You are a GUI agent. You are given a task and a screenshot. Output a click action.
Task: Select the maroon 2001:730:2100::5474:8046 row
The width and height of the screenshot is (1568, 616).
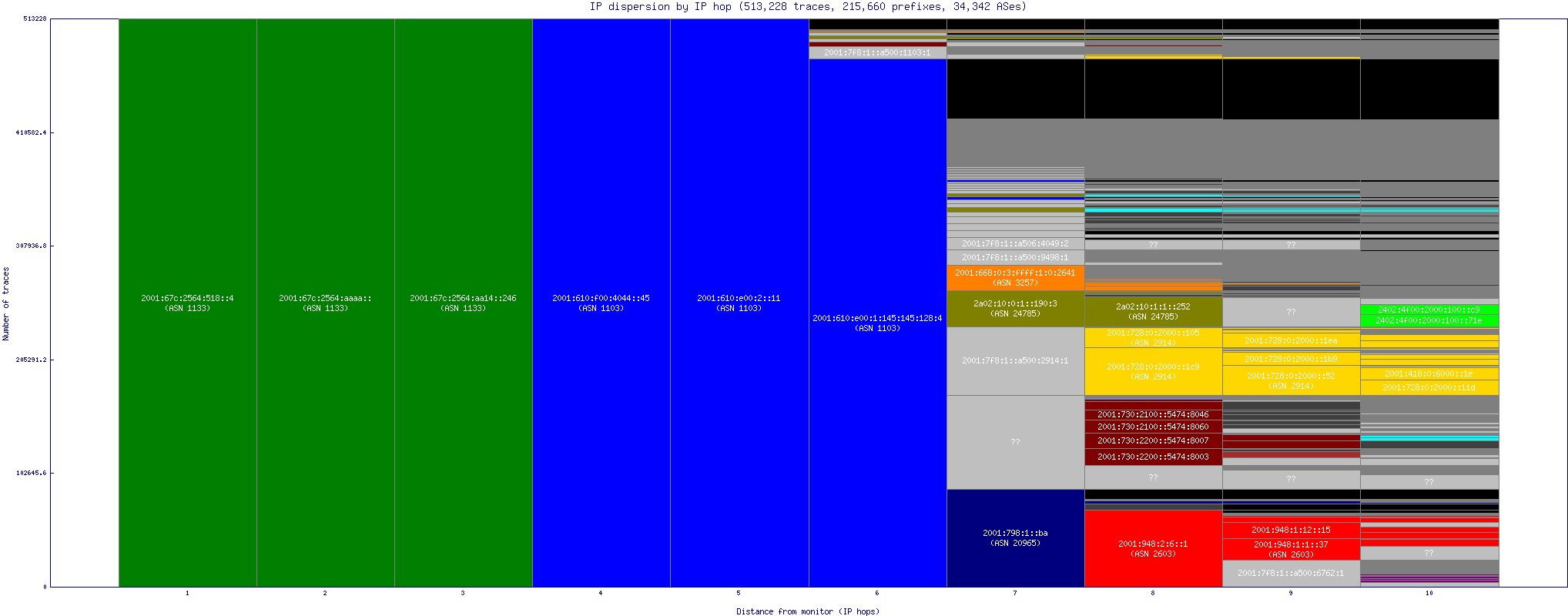coord(1153,414)
